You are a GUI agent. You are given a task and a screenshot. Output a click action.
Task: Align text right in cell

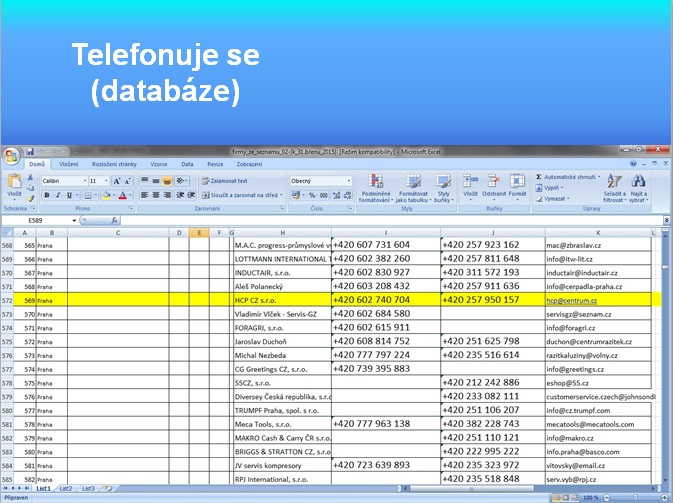[x=167, y=195]
